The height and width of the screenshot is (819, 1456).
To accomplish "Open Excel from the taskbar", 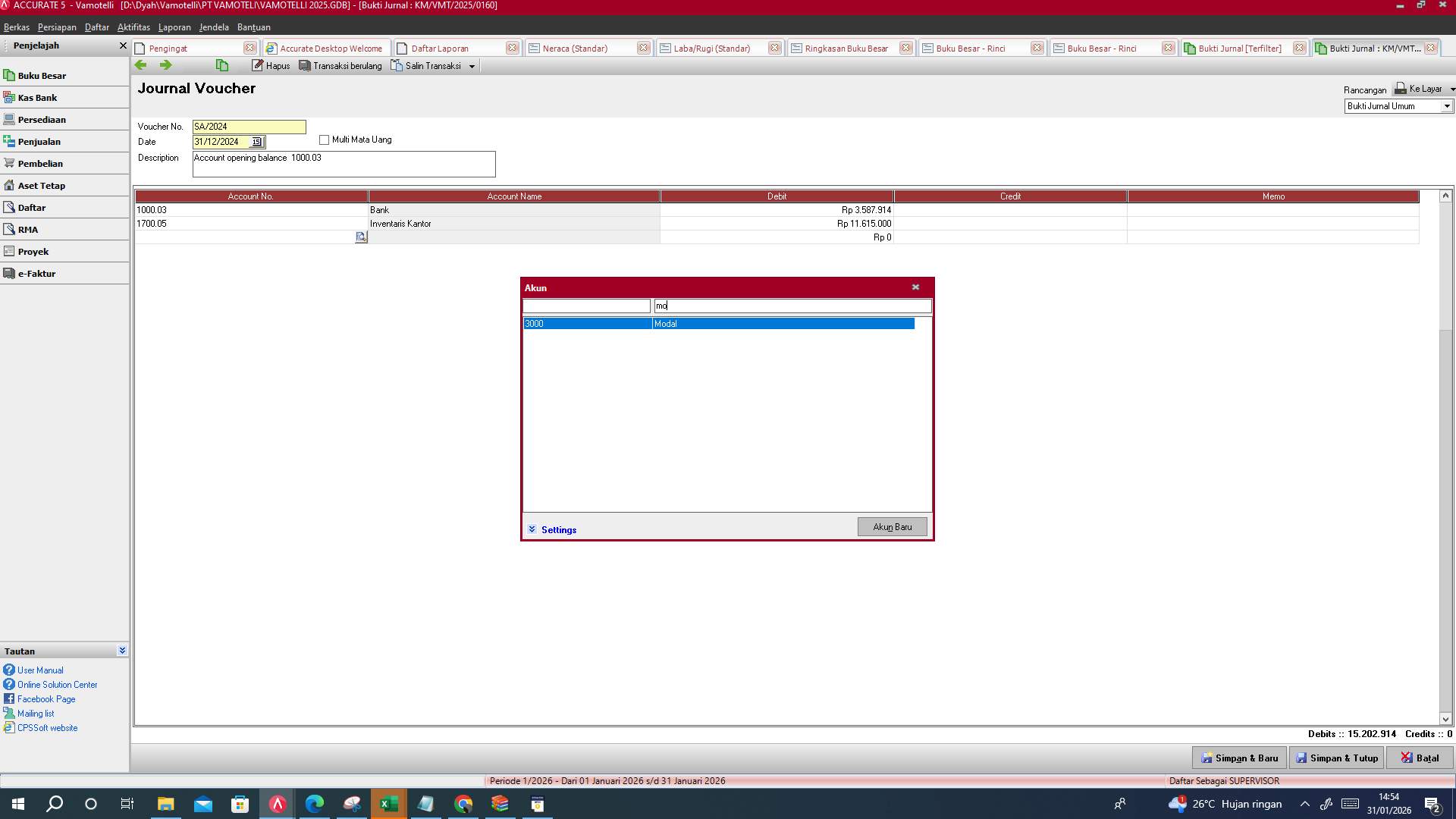I will tap(388, 804).
